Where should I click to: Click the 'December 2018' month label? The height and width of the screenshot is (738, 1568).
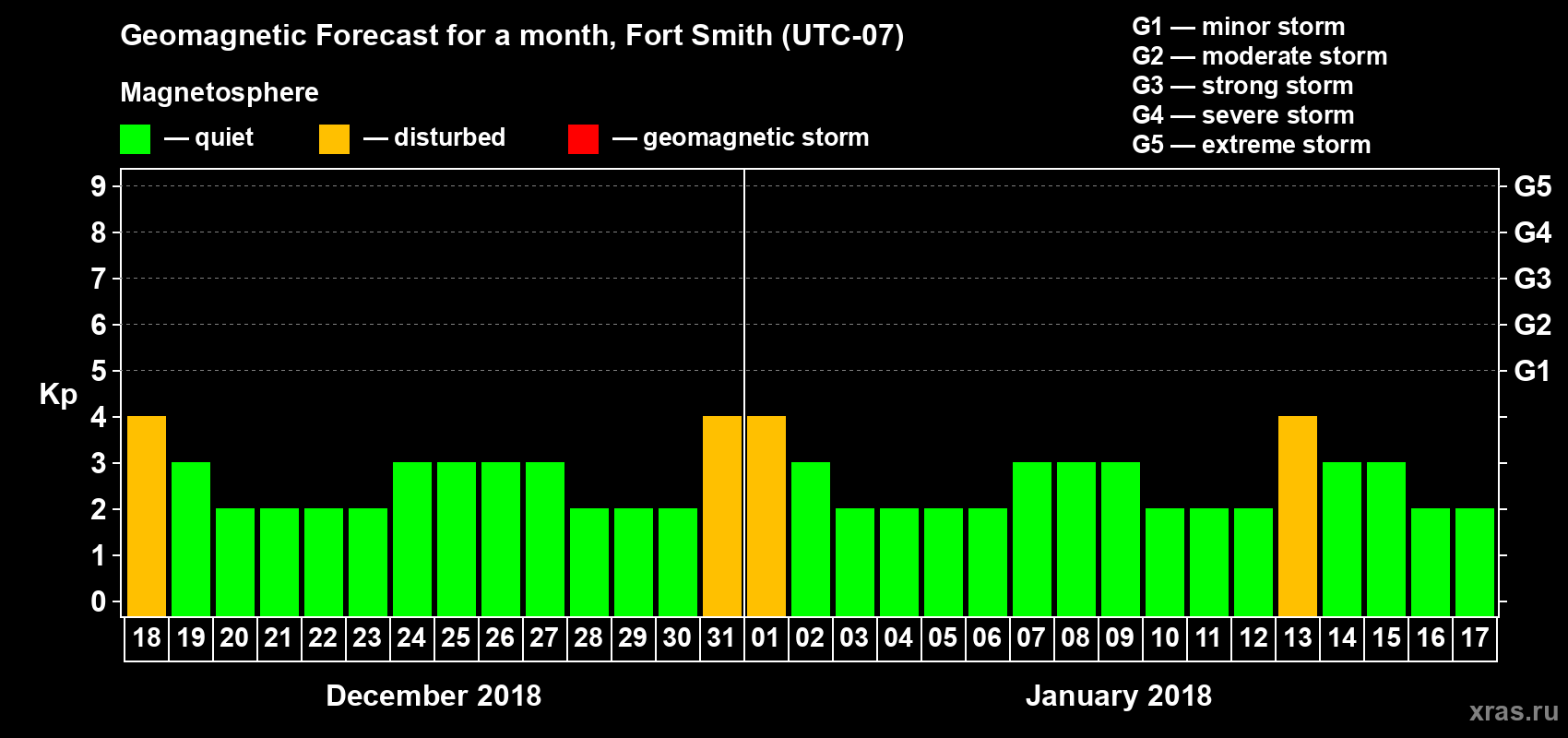[434, 696]
